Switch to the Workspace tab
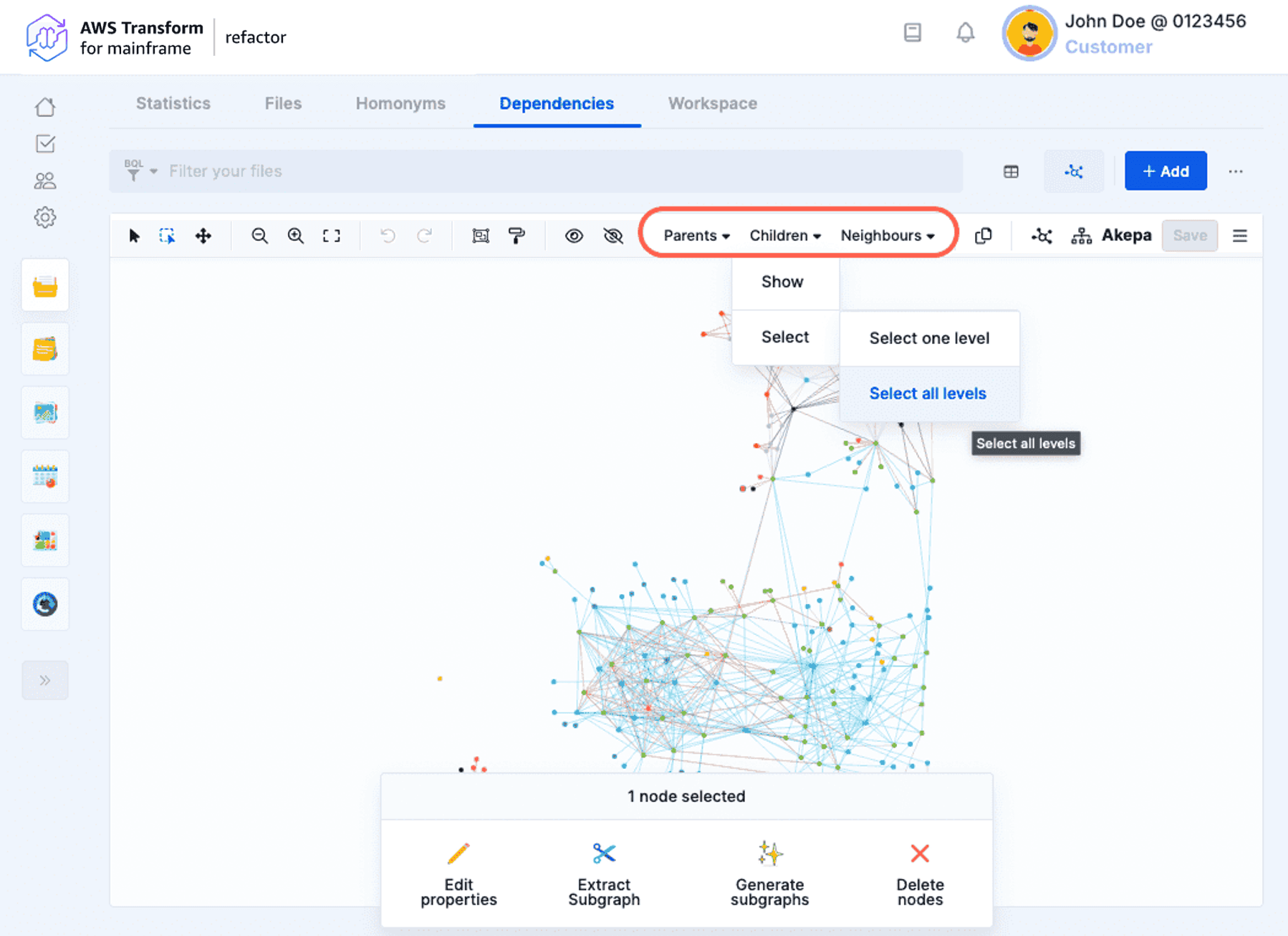 pos(712,103)
